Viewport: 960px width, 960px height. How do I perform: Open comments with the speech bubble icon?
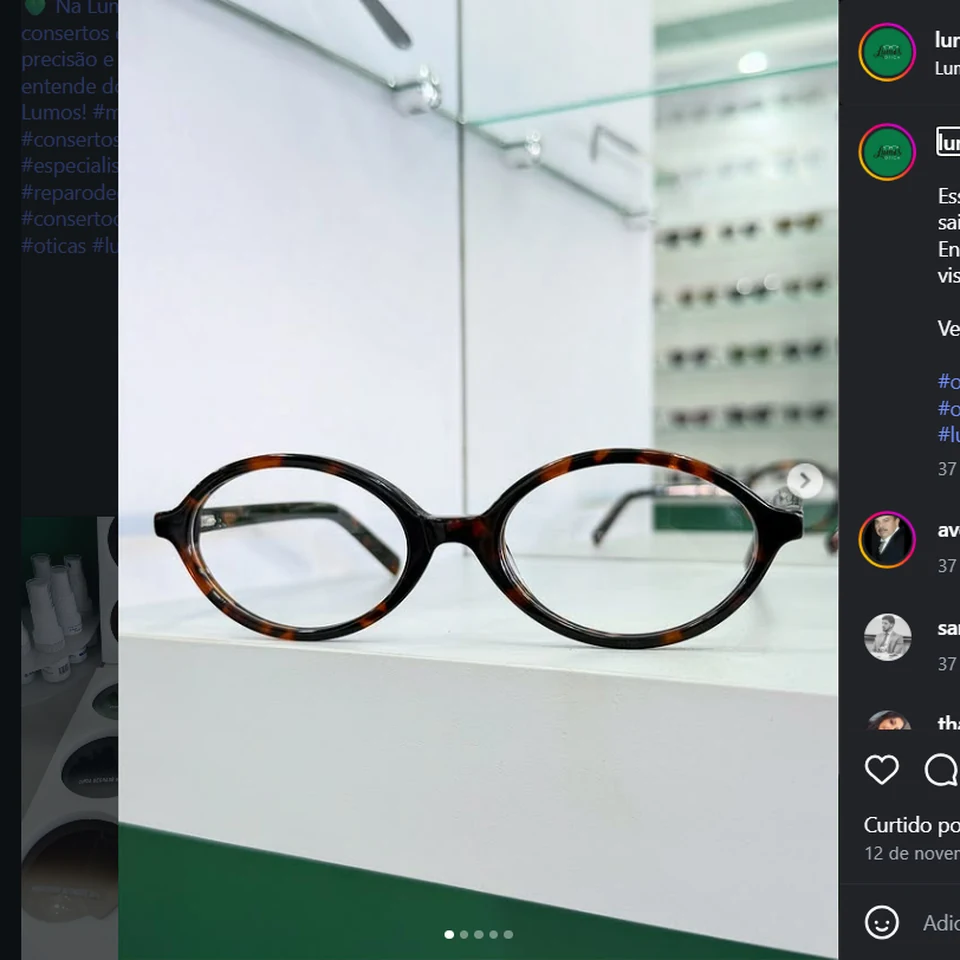point(942,769)
